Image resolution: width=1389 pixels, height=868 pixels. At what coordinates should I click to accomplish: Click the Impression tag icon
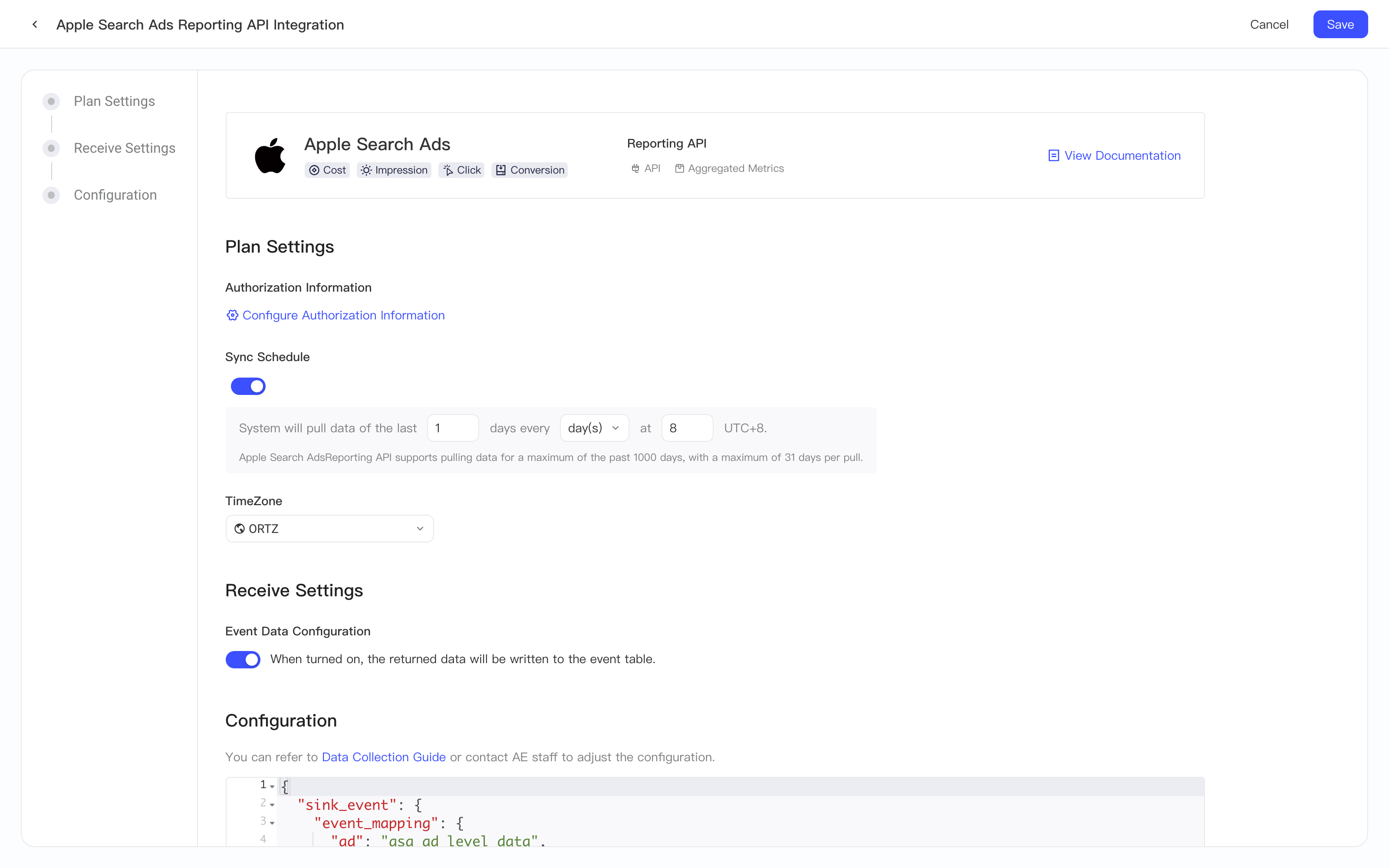coord(366,170)
